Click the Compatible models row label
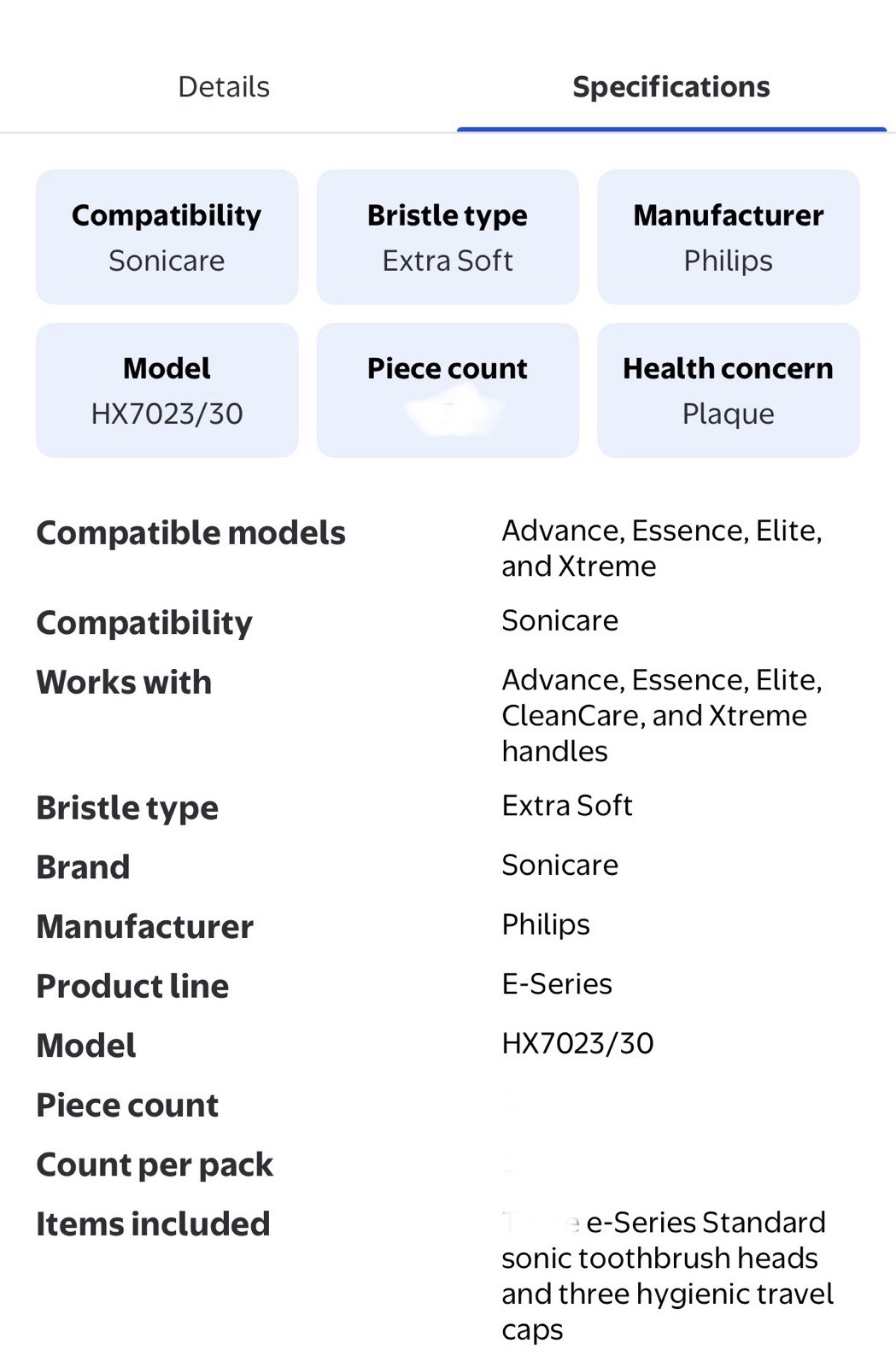 190,532
